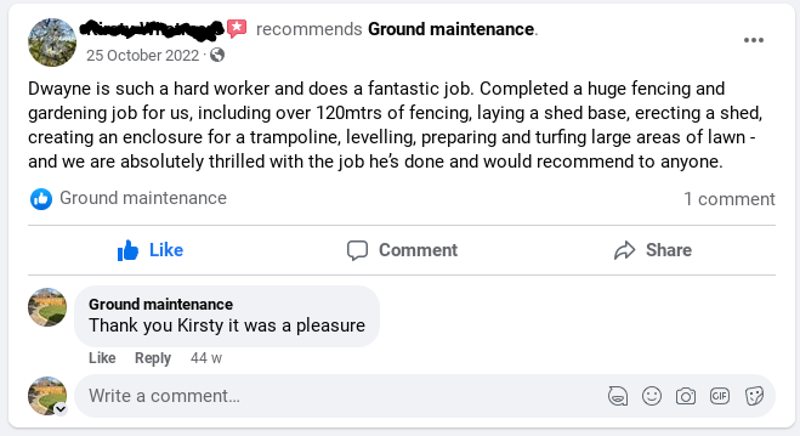Open the three-dot post options menu
The width and height of the screenshot is (800, 436).
[x=753, y=40]
